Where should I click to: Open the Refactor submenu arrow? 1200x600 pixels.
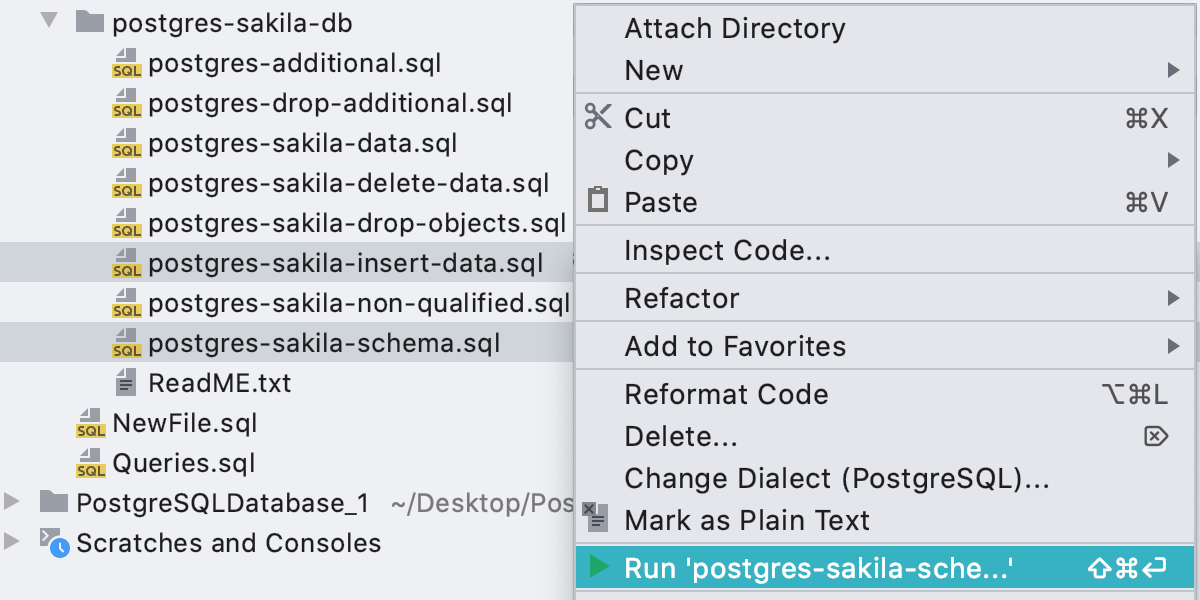[x=1173, y=298]
